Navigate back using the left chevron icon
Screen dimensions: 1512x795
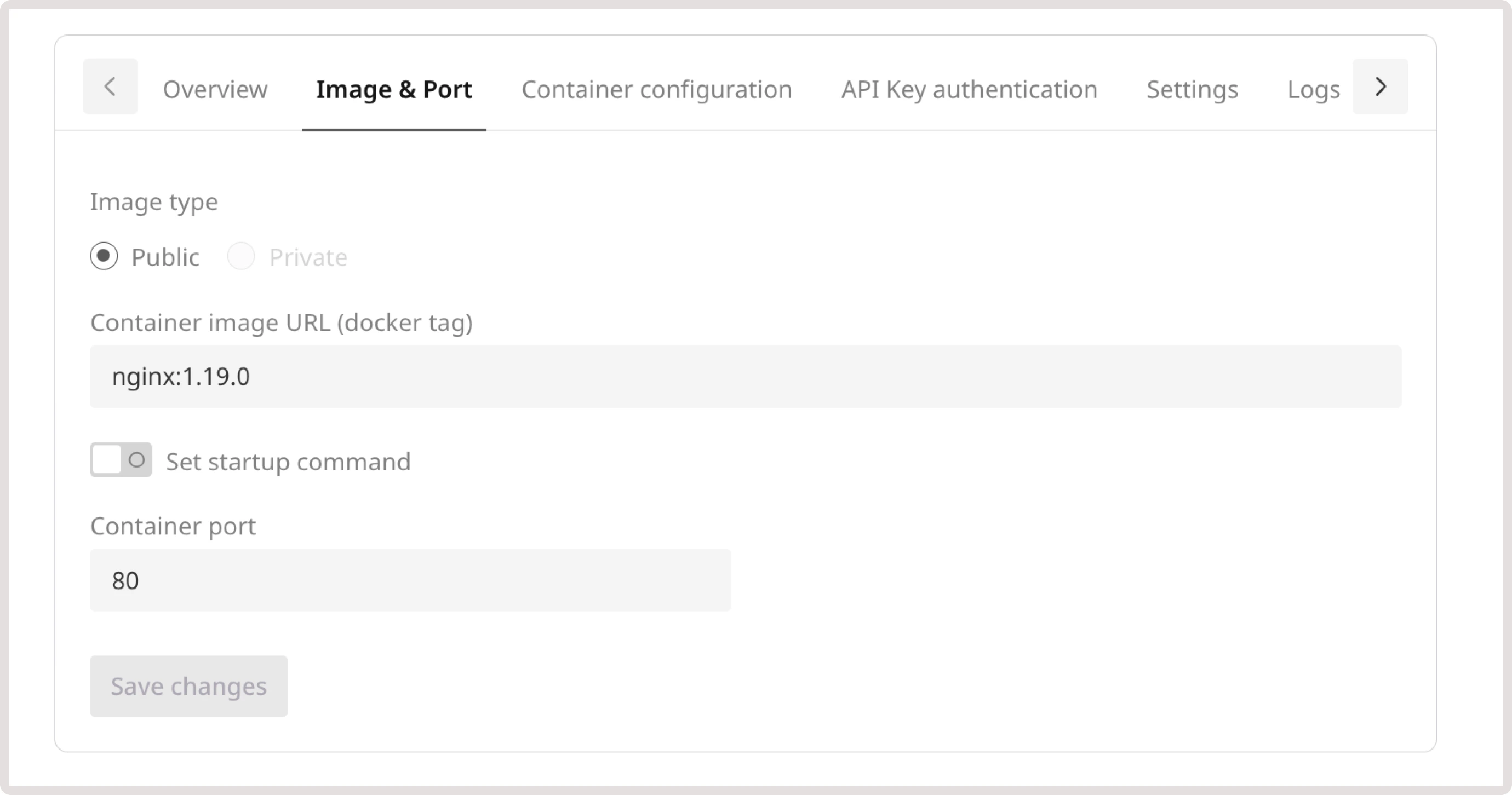[x=110, y=87]
